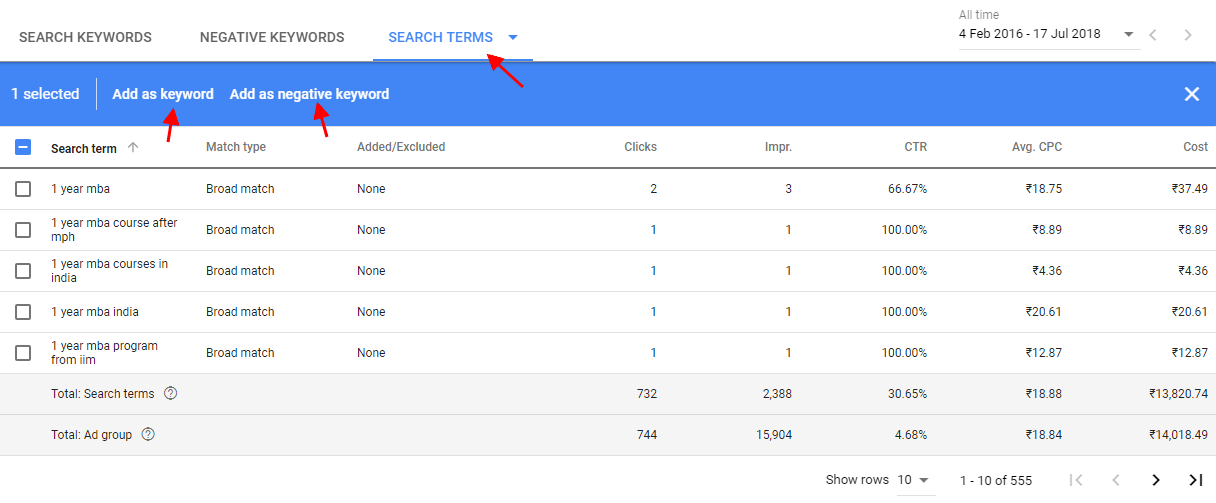Screen dimensions: 1216x503
Task: Sort table by Cost column header
Action: pyautogui.click(x=1196, y=147)
